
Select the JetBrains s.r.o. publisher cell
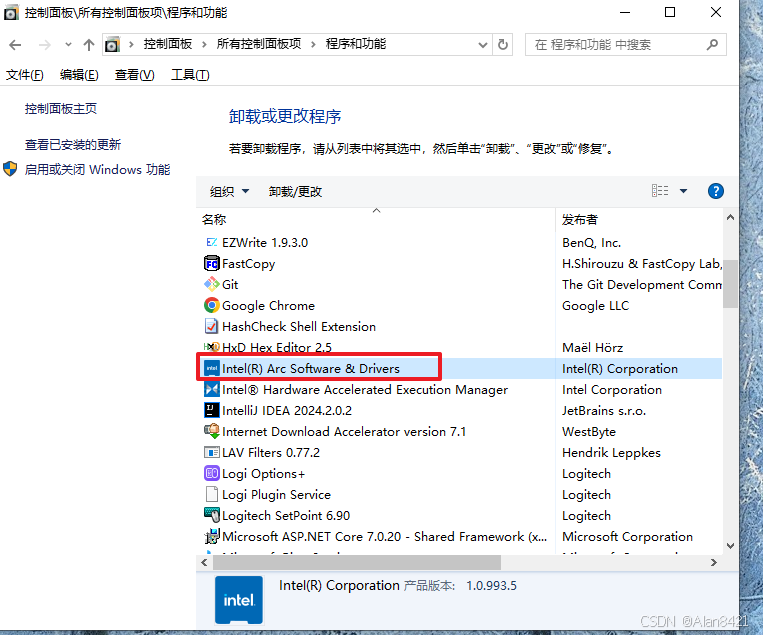click(x=604, y=411)
